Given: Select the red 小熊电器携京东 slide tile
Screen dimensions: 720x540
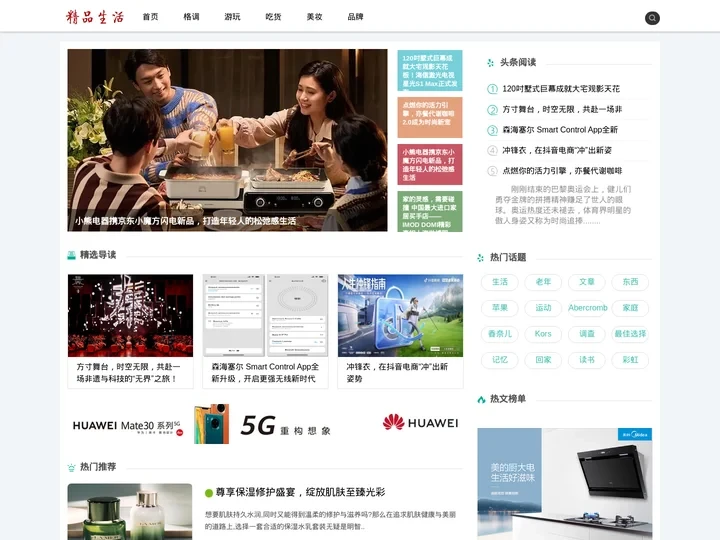Looking at the screenshot, I should pyautogui.click(x=430, y=164).
